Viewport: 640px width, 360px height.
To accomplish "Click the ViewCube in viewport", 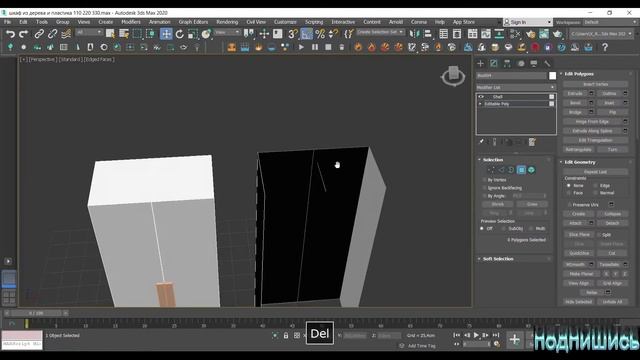I will (453, 75).
